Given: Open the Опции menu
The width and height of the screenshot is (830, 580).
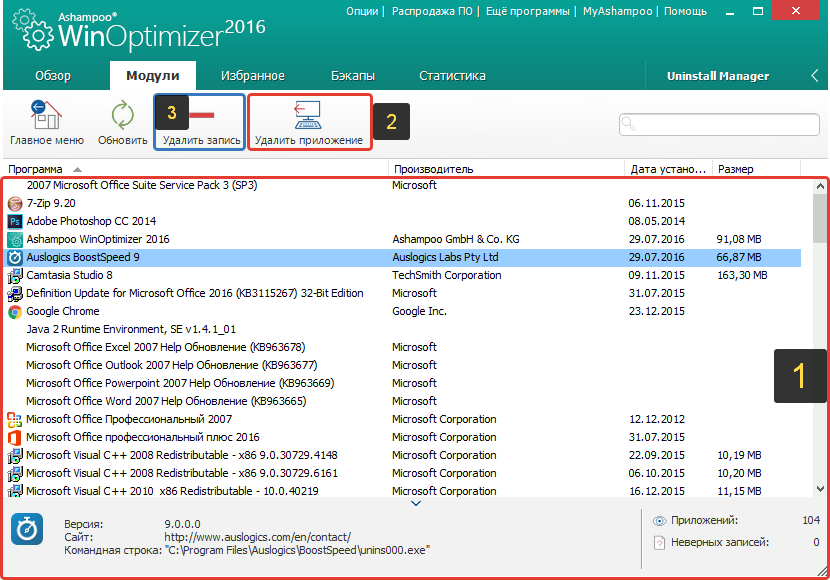Looking at the screenshot, I should tap(362, 11).
